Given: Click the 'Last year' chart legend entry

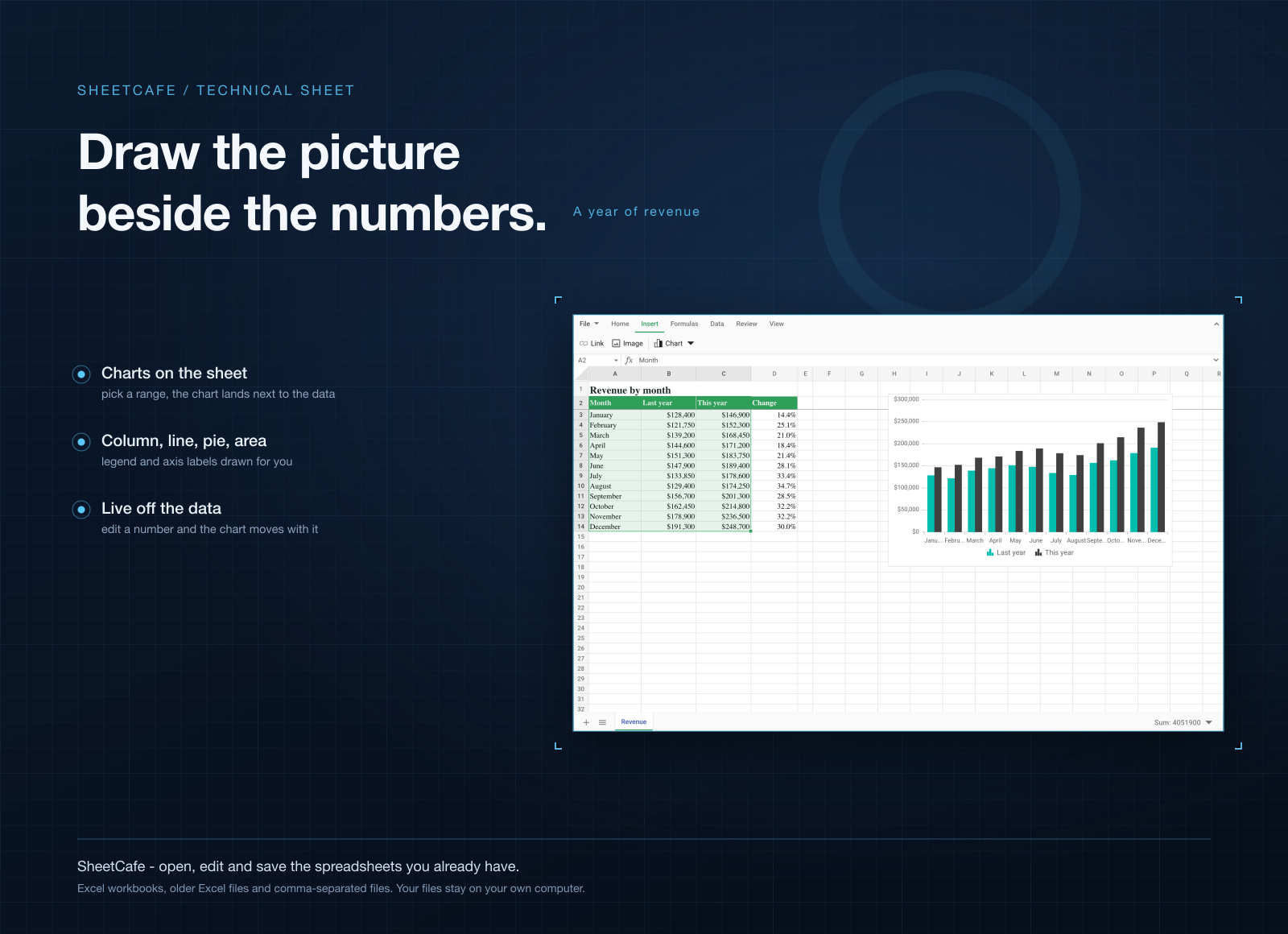Looking at the screenshot, I should pyautogui.click(x=1006, y=552).
